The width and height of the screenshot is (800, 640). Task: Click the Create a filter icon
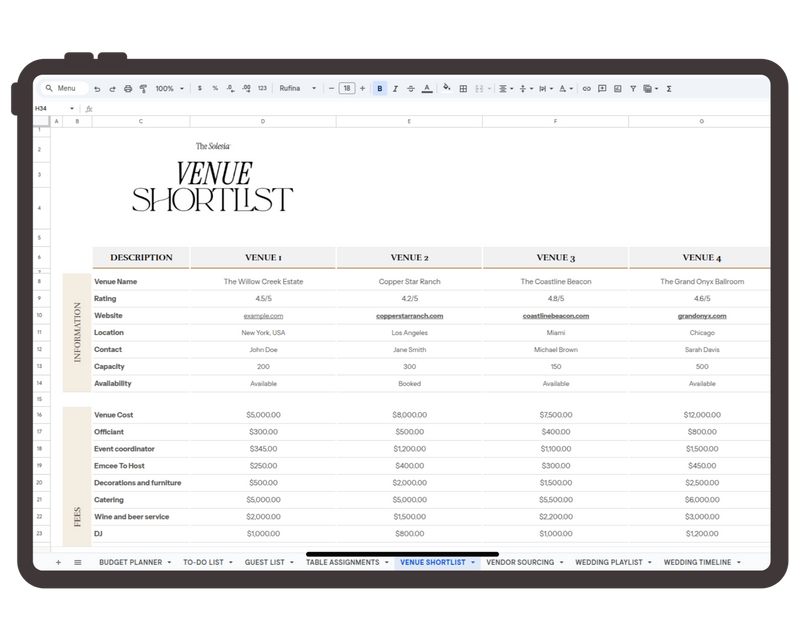tap(633, 88)
